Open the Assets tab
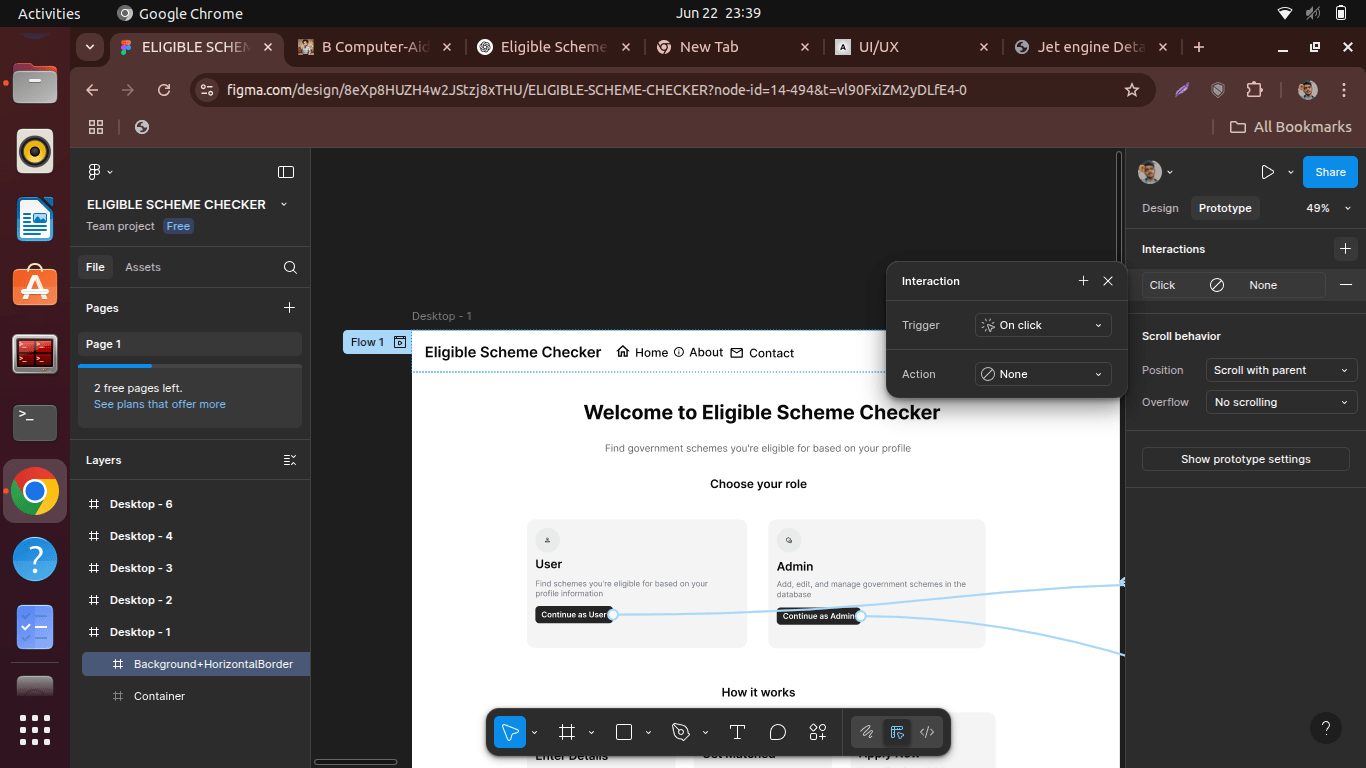This screenshot has width=1366, height=768. 143,267
